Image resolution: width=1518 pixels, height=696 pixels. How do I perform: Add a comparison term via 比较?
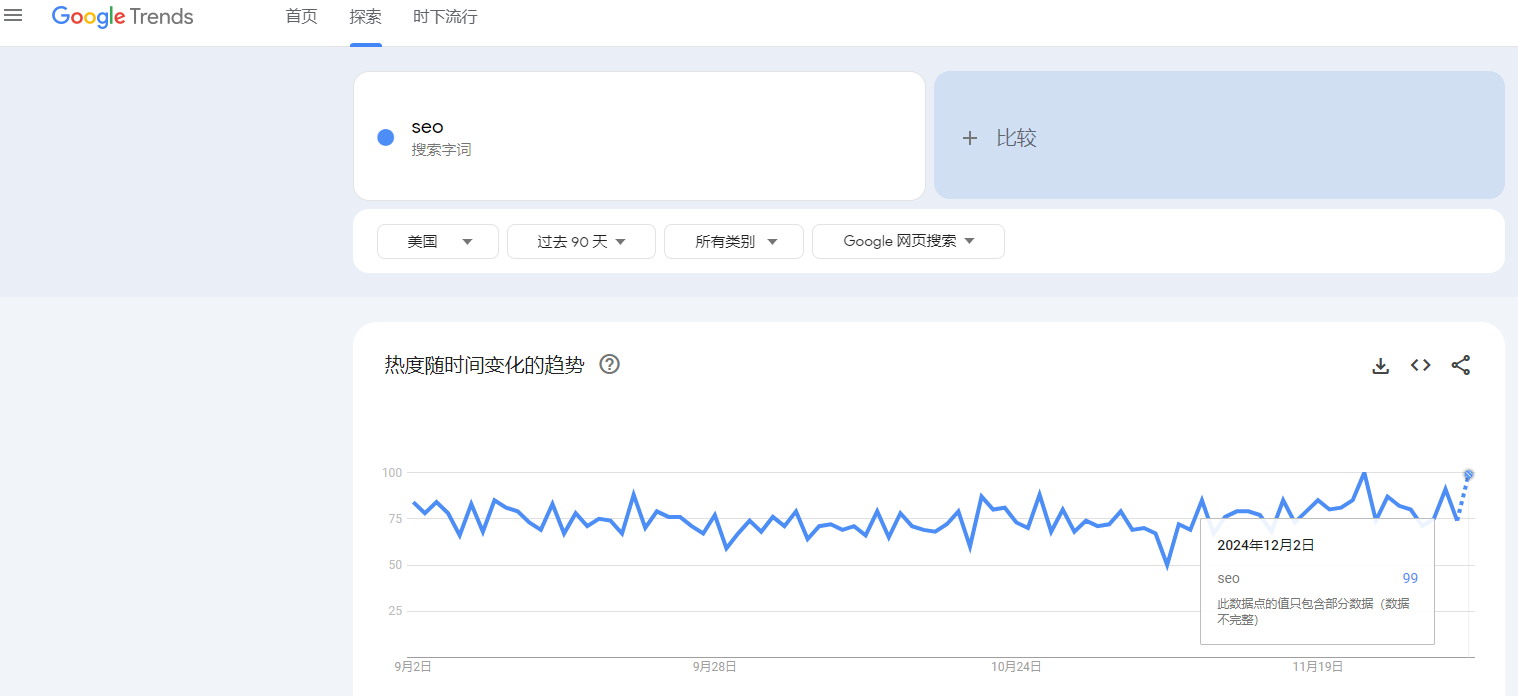(x=1219, y=136)
